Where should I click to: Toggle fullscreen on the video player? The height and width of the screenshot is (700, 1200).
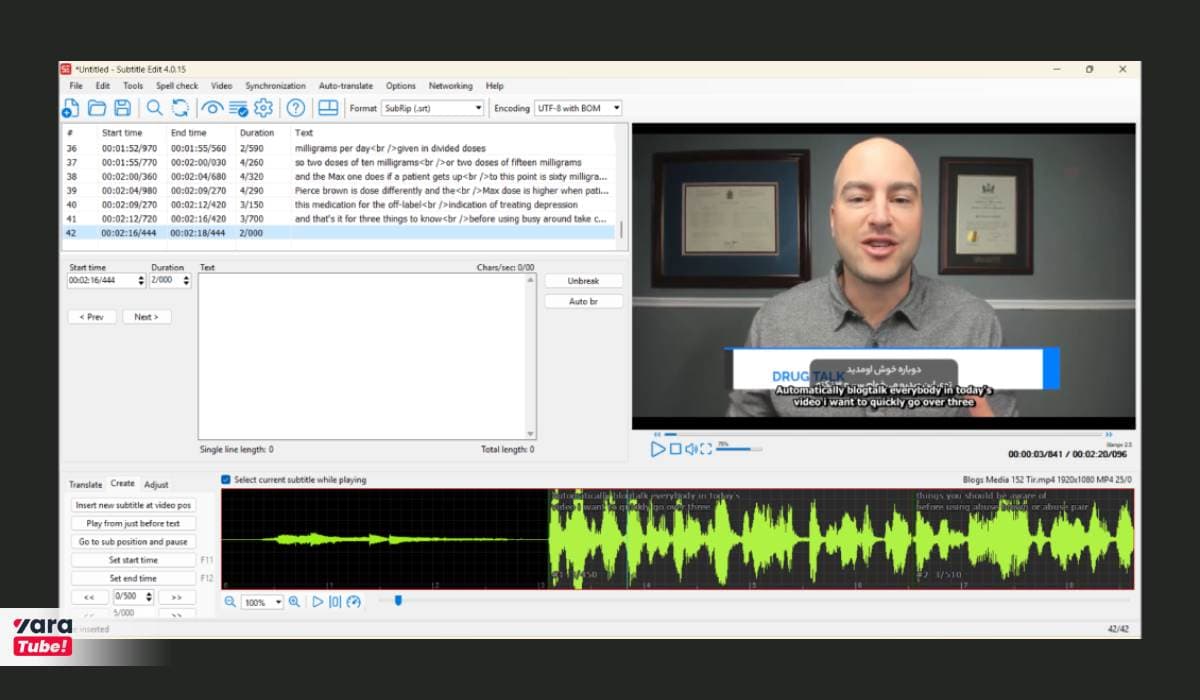706,449
